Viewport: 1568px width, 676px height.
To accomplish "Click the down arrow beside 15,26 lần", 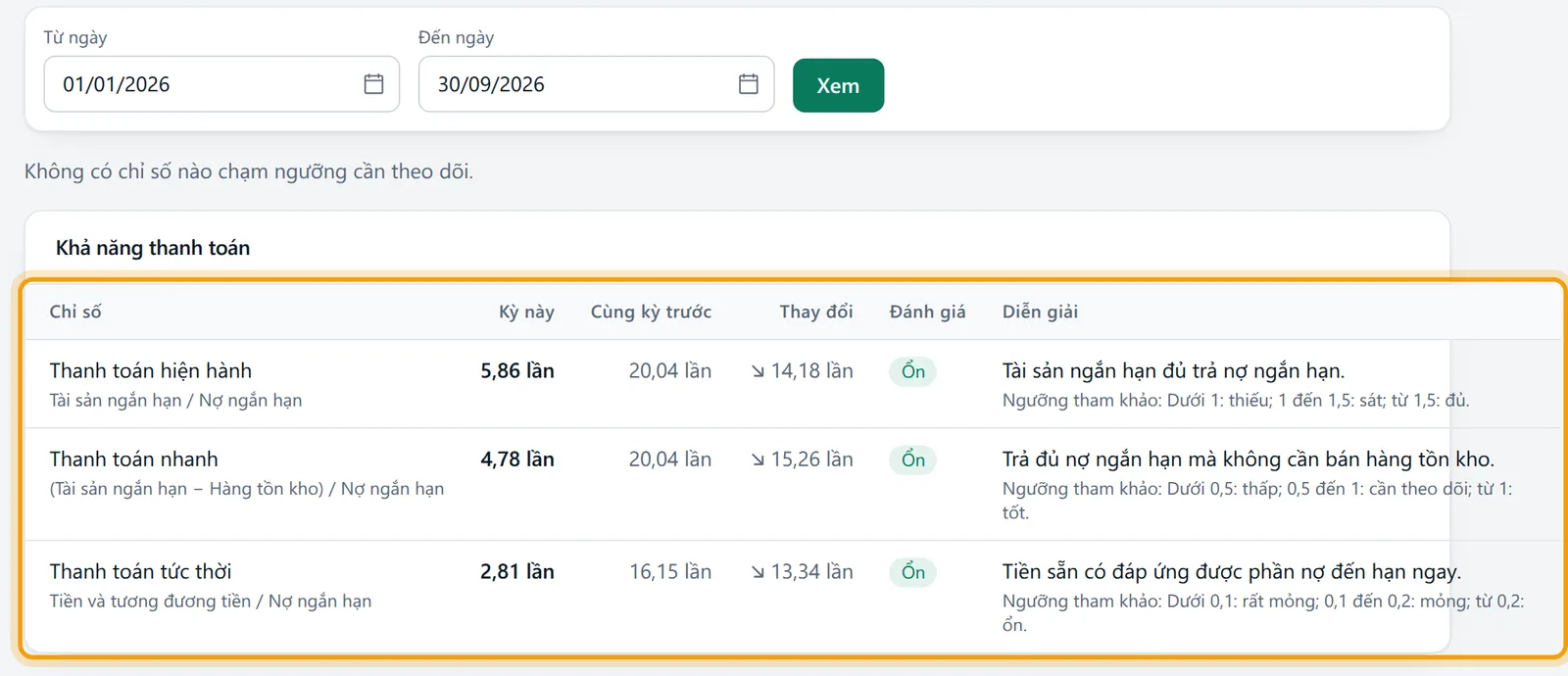I will (758, 459).
